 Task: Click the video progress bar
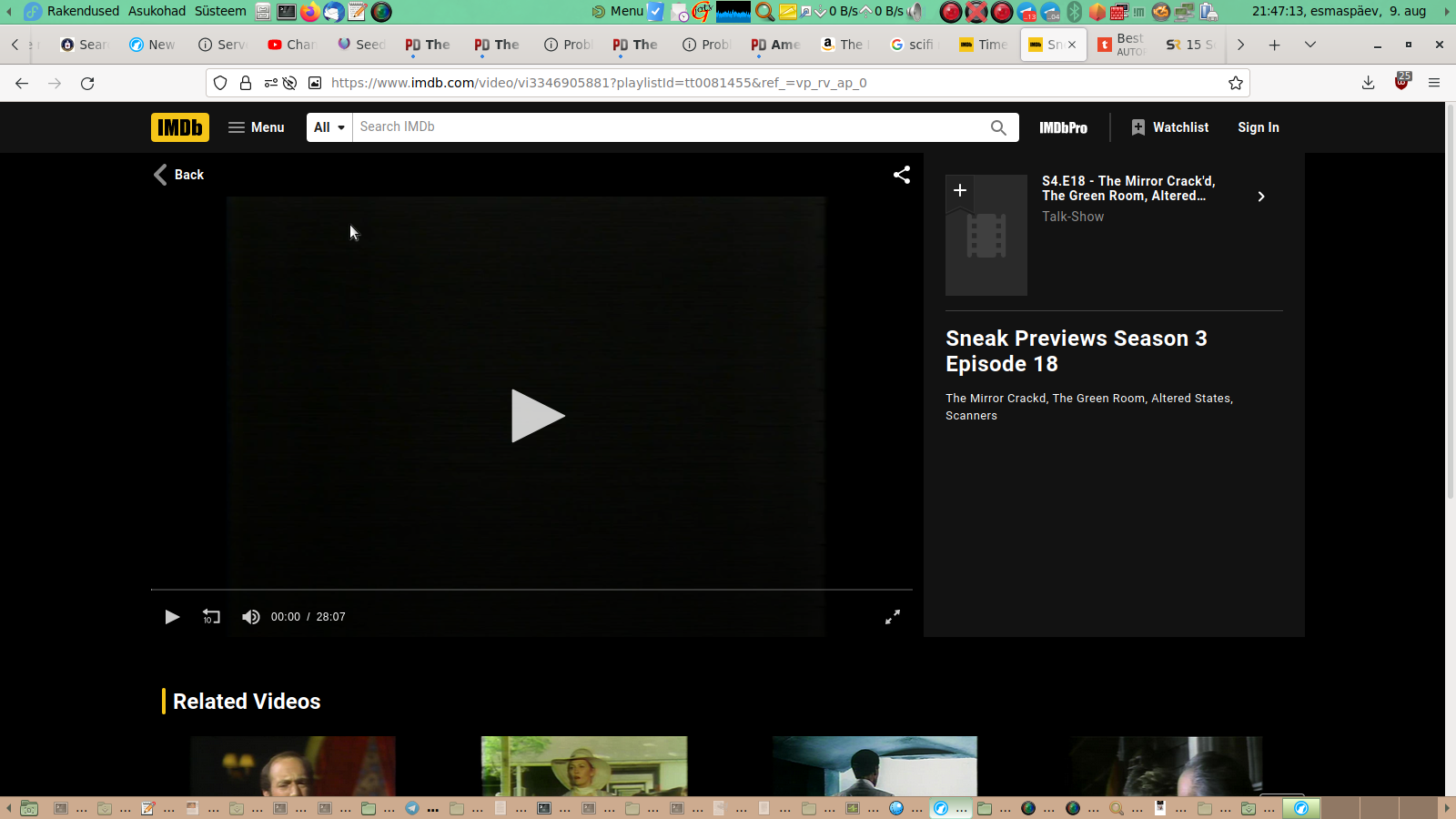[x=531, y=590]
